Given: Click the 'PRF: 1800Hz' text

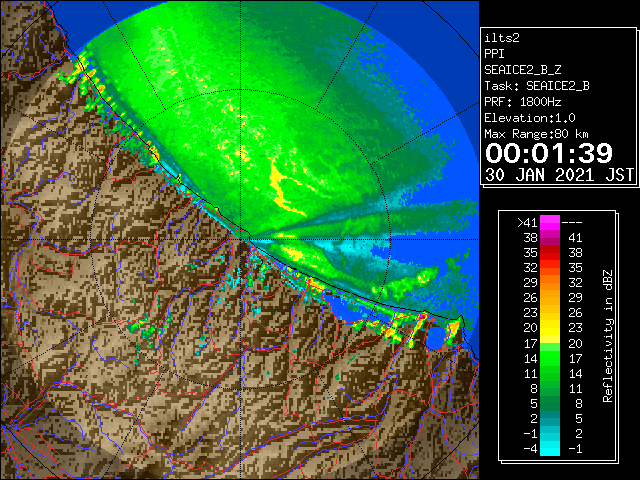Looking at the screenshot, I should 523,102.
